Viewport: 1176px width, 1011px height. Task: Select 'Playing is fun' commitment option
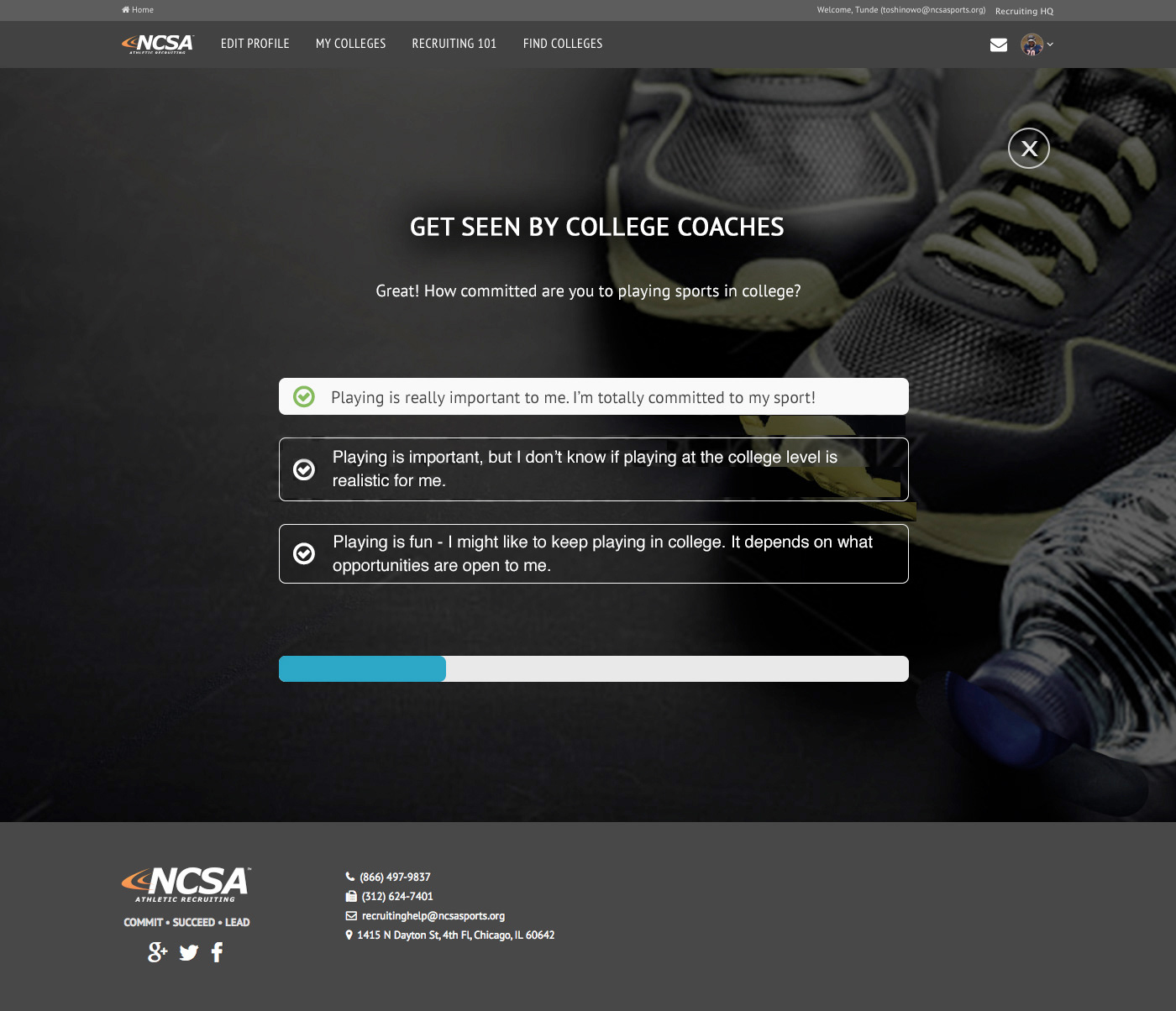594,553
